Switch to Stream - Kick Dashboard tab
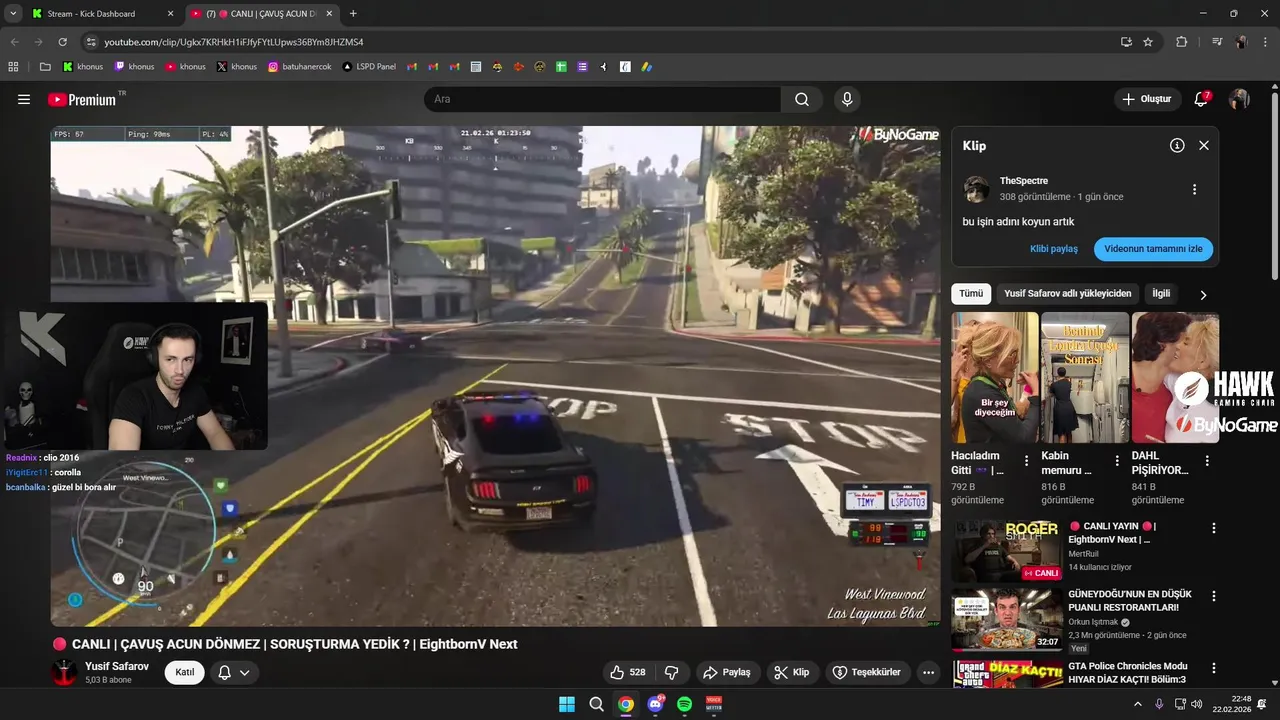The height and width of the screenshot is (720, 1280). pyautogui.click(x=100, y=14)
